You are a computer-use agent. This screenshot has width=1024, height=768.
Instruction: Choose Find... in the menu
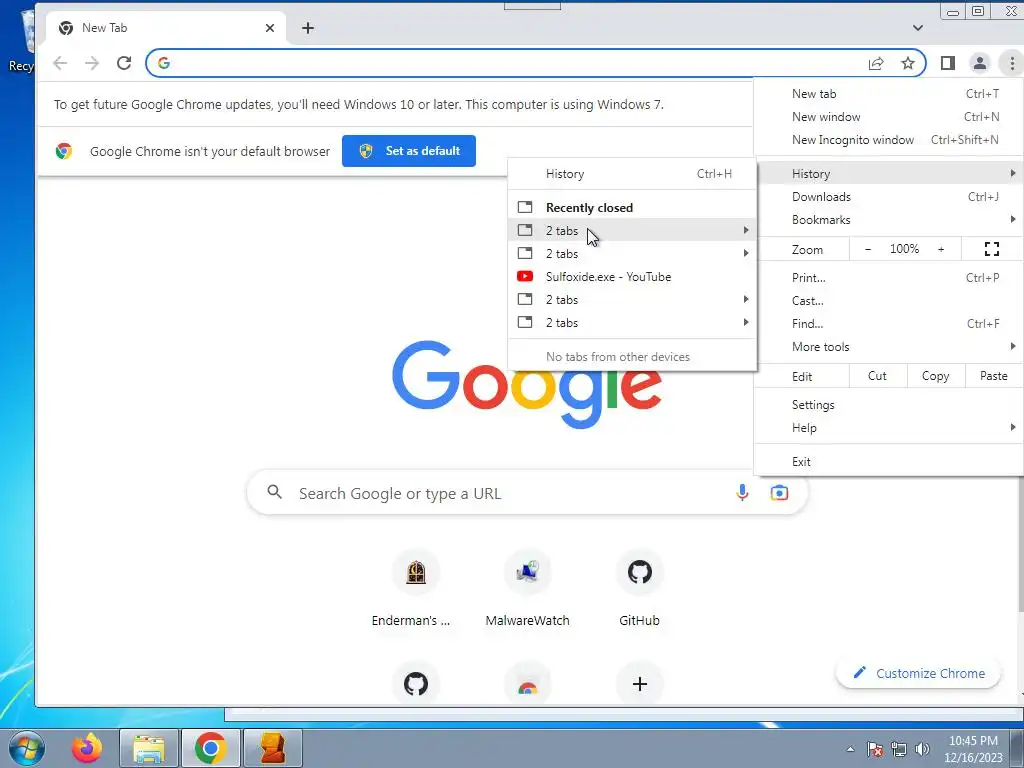(888, 324)
